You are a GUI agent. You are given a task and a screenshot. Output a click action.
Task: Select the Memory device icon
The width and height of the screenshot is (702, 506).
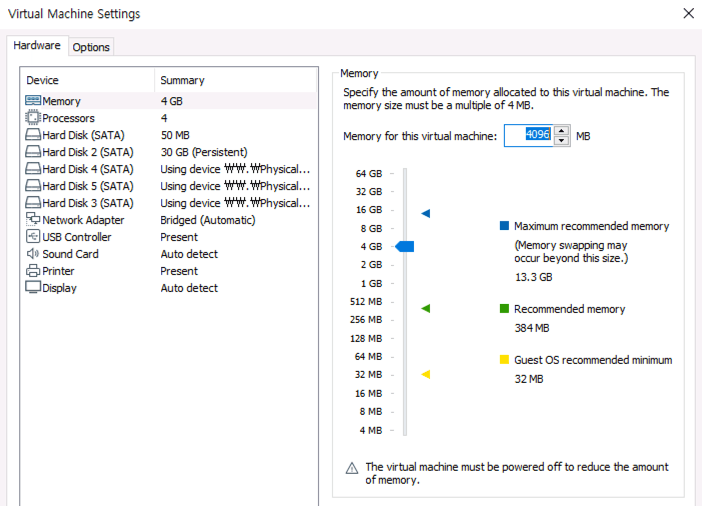click(x=33, y=101)
